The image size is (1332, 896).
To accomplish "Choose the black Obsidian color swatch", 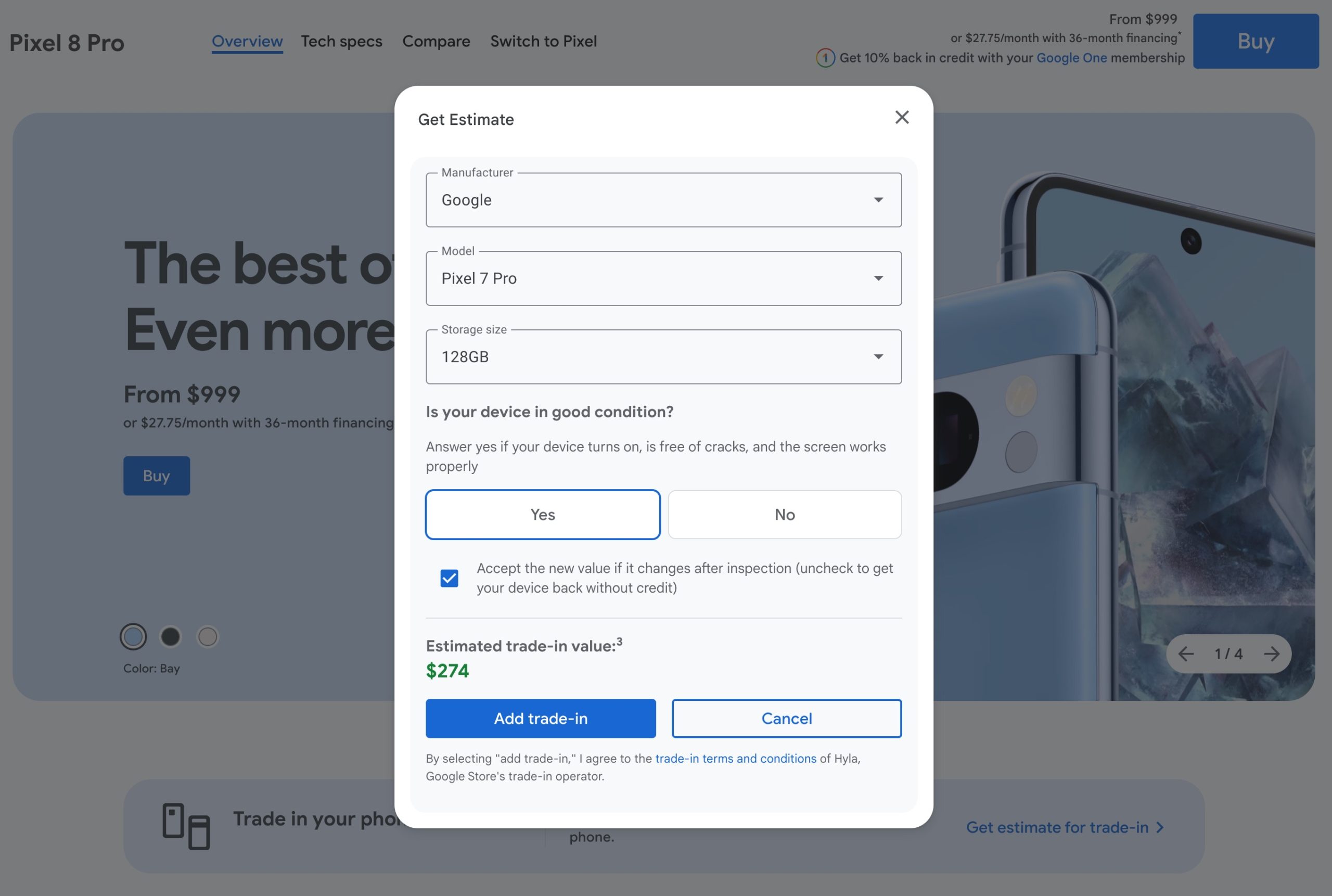I will (170, 636).
